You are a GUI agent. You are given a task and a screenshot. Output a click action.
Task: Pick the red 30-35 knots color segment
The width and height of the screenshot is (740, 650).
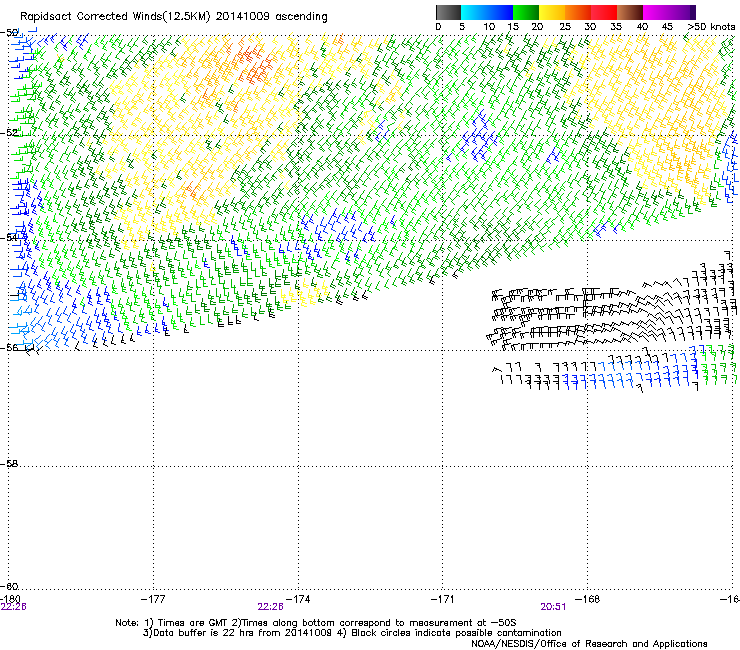coord(604,12)
